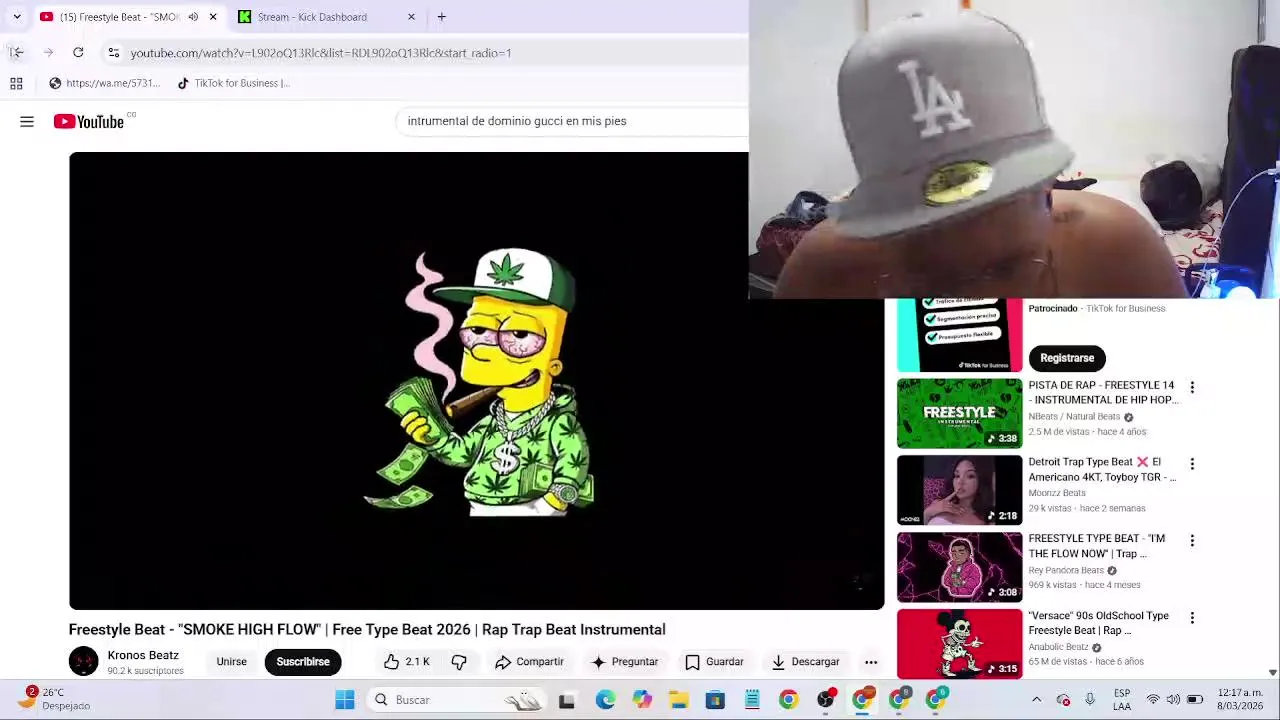Click the YouTube search field
The height and width of the screenshot is (720, 1280).
[570, 121]
